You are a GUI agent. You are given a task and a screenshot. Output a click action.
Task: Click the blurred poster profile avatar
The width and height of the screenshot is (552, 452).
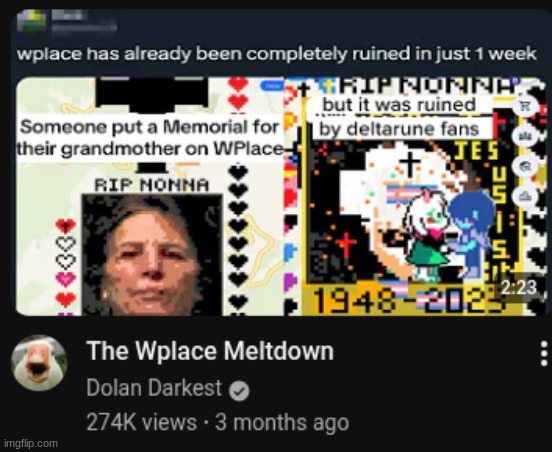32,21
